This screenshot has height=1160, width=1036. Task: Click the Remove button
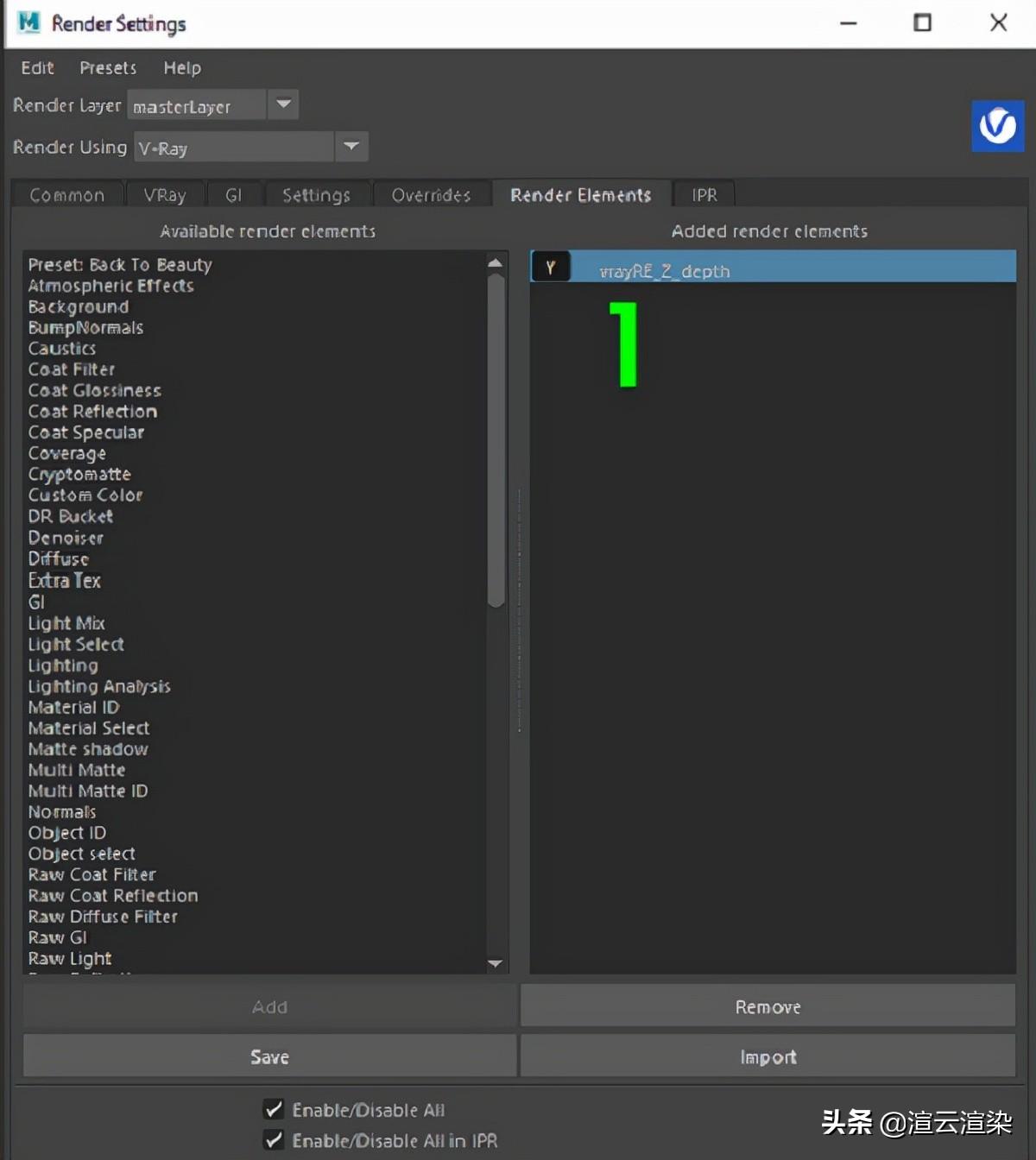click(768, 1006)
